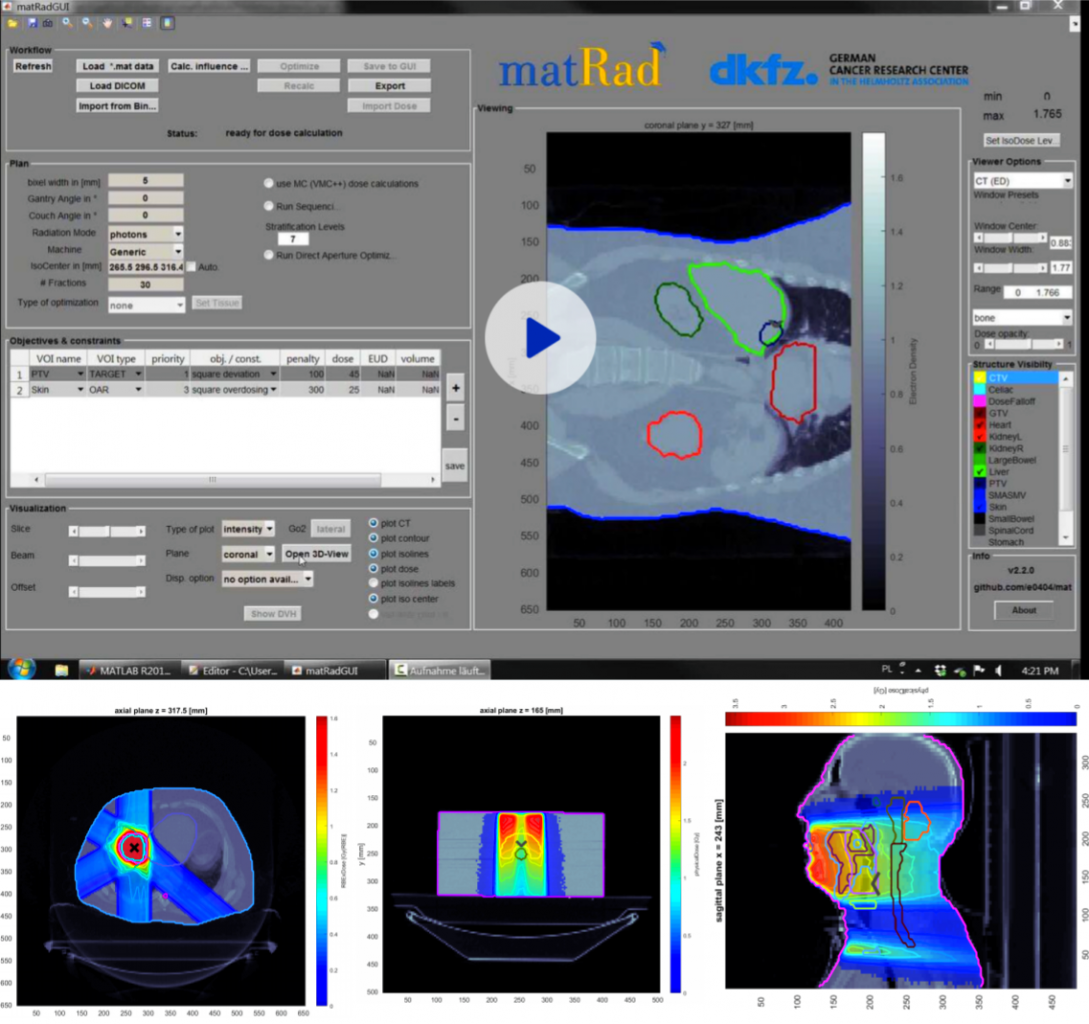Click the Open 3D-View button
1089x1024 pixels.
[x=317, y=554]
